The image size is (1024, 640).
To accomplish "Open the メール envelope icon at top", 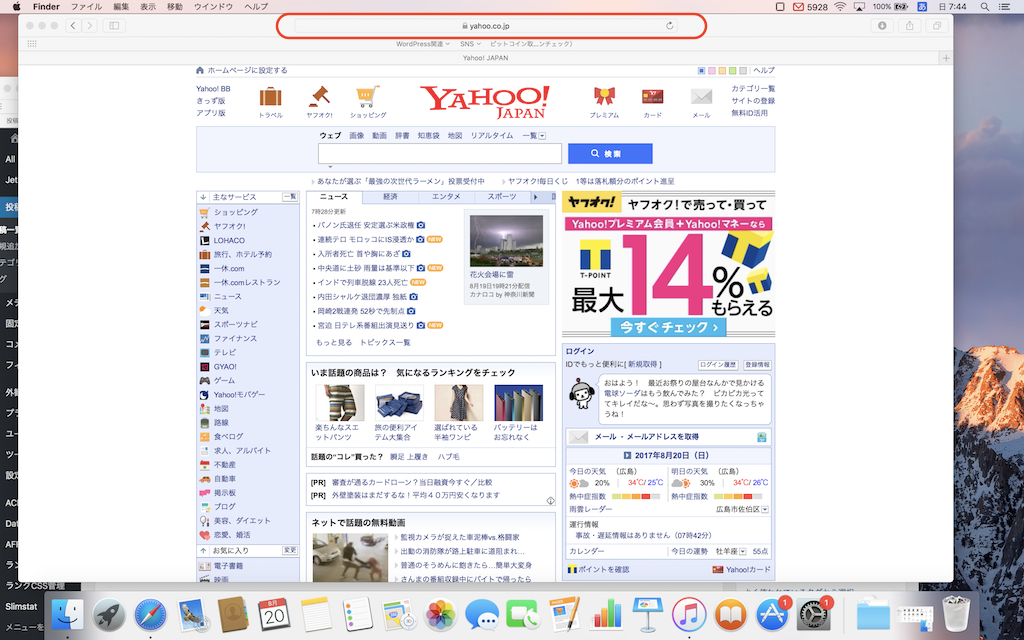I will point(701,97).
